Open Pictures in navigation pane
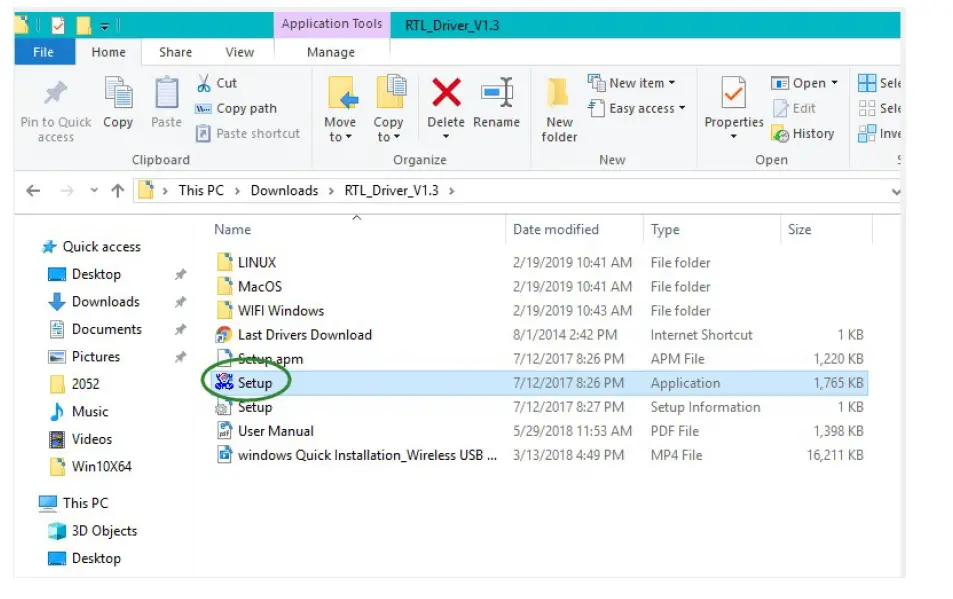 (x=95, y=357)
